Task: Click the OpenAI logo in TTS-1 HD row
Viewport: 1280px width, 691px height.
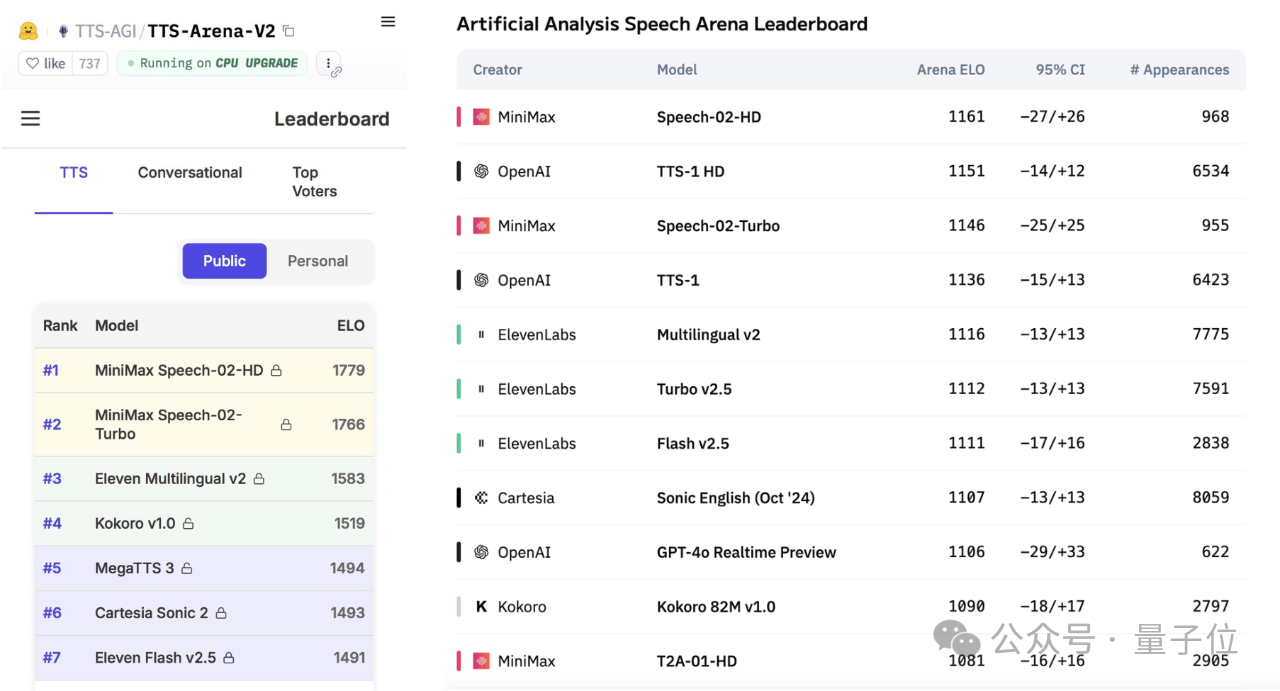Action: [481, 172]
